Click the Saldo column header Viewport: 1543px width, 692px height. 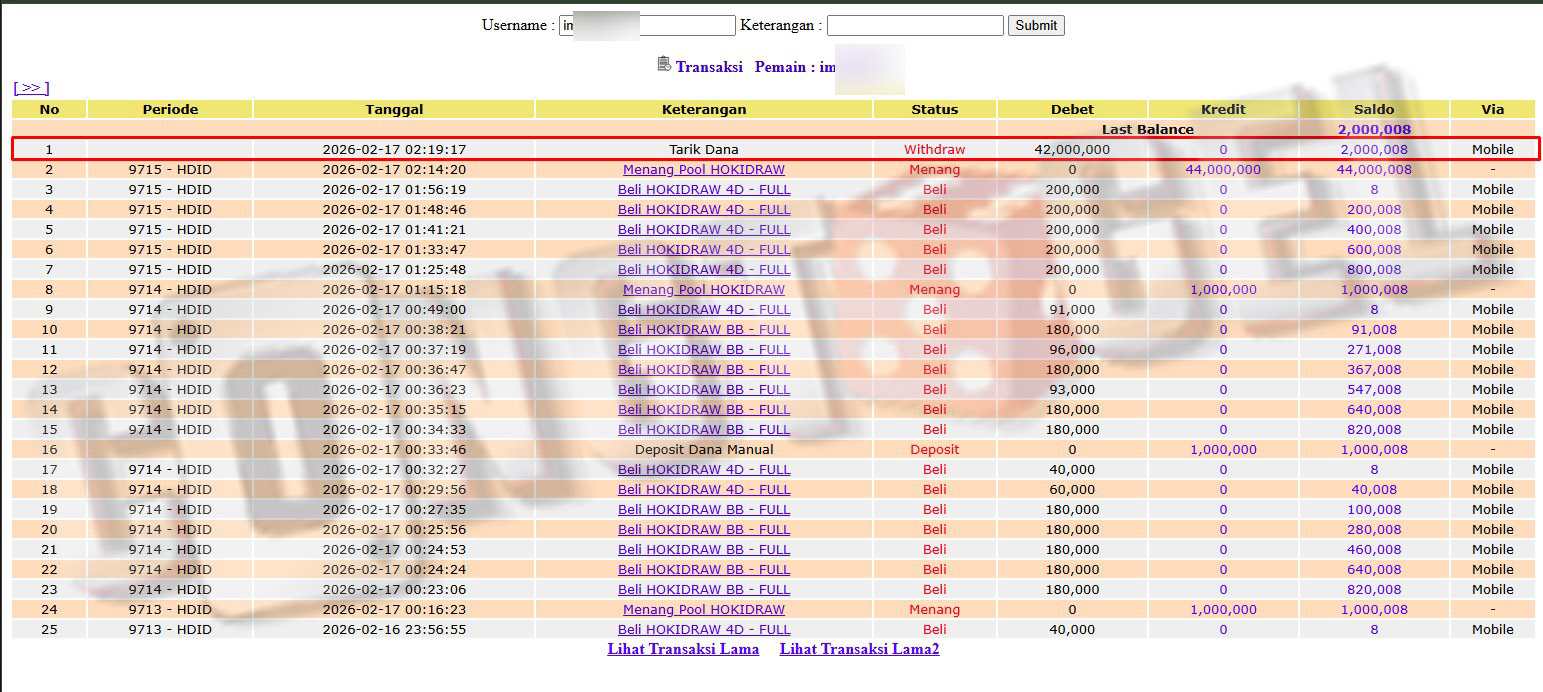(1373, 109)
